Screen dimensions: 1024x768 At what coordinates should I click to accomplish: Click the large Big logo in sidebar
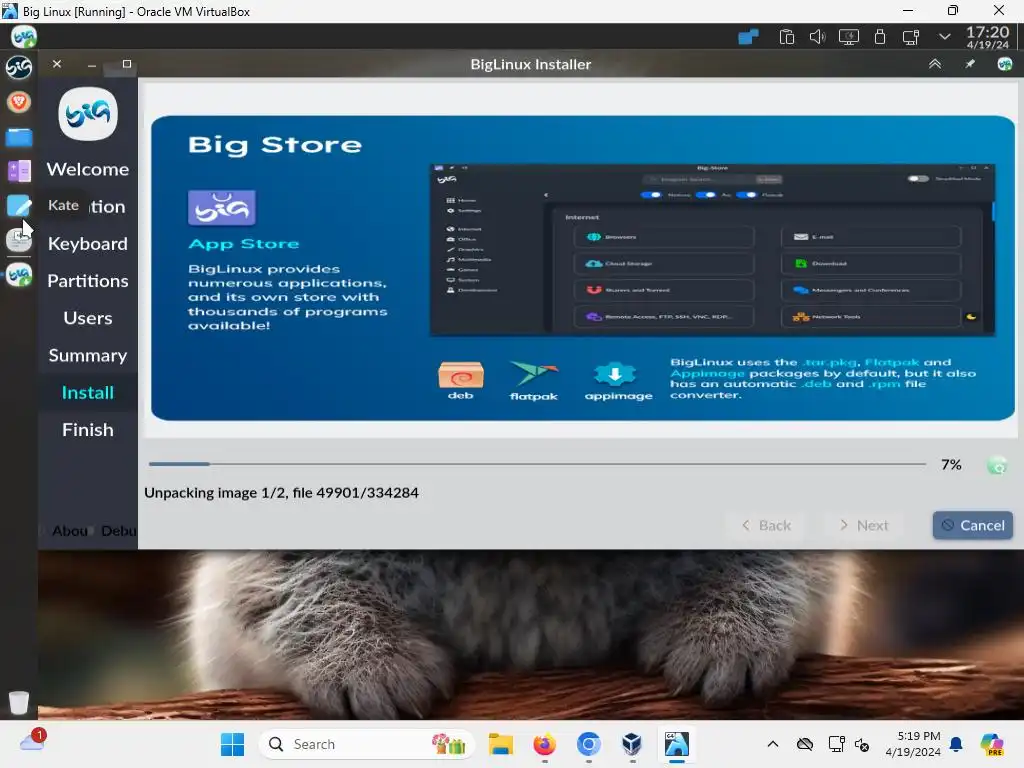click(88, 114)
